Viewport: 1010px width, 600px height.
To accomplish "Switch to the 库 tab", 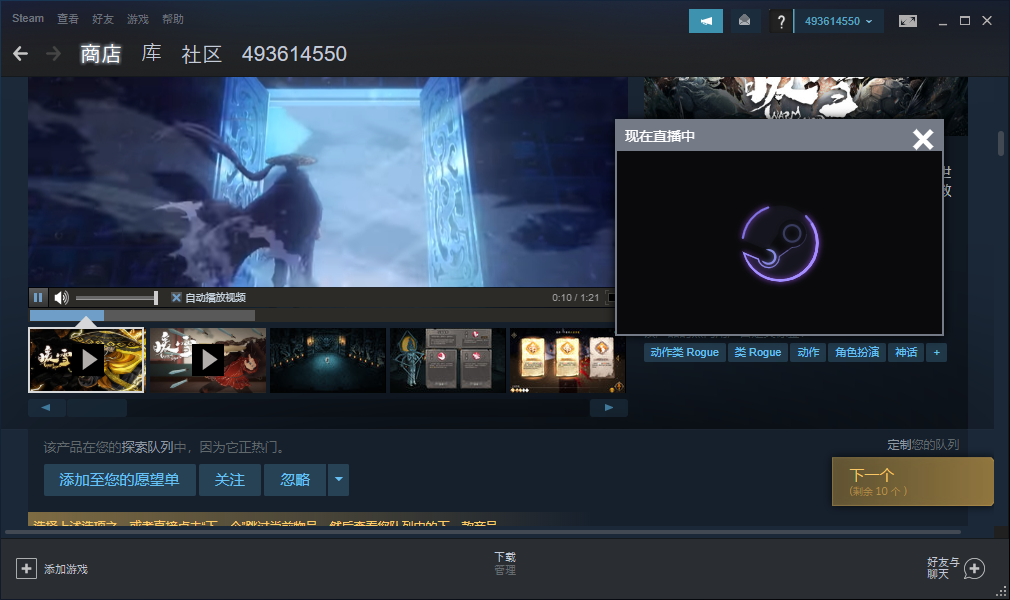I will click(151, 53).
